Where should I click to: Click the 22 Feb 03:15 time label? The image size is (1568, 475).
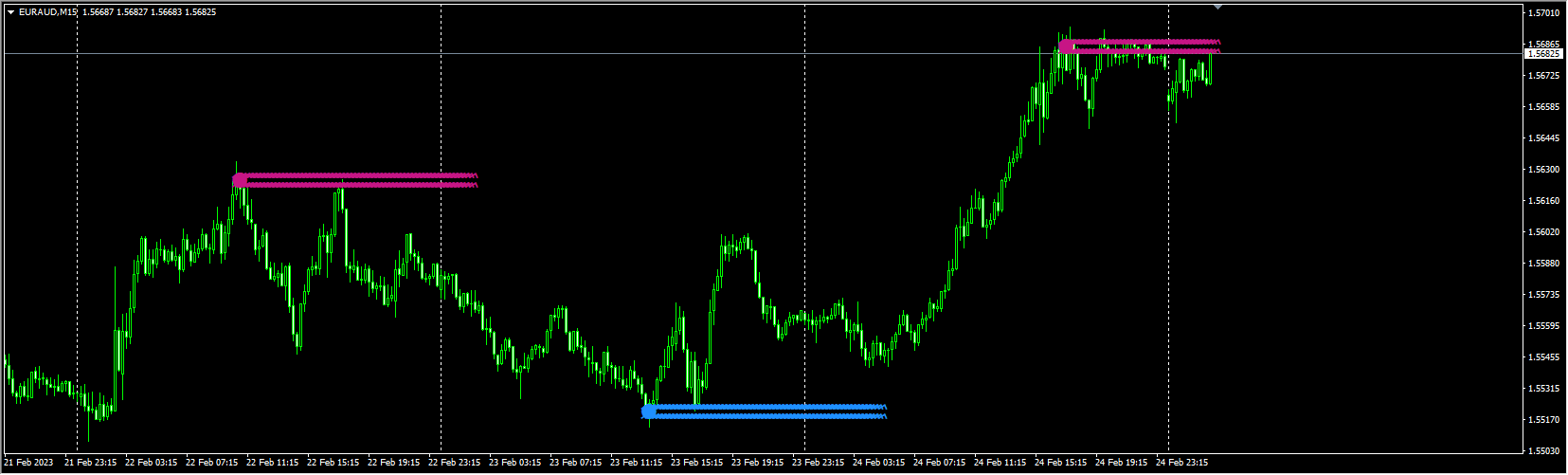click(152, 463)
